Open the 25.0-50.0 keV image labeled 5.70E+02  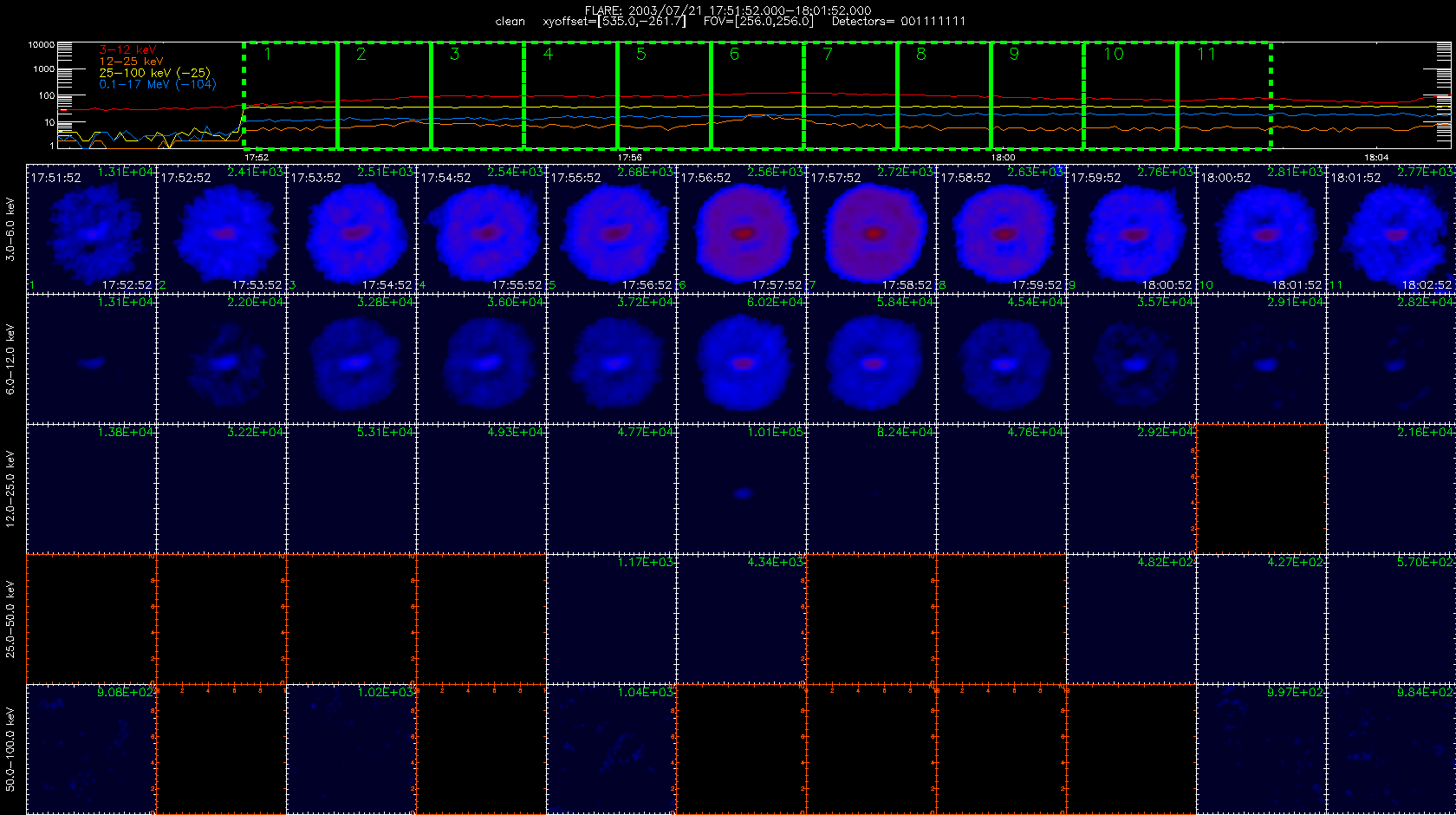(1391, 619)
